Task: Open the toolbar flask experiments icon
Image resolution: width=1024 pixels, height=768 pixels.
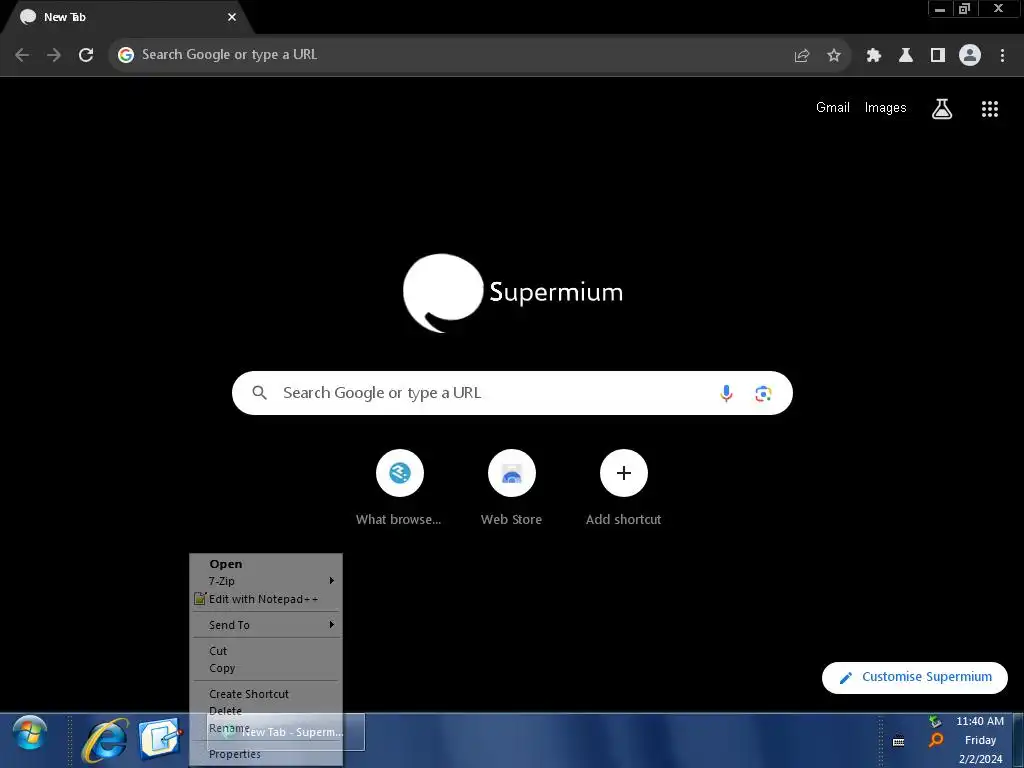Action: [x=906, y=56]
